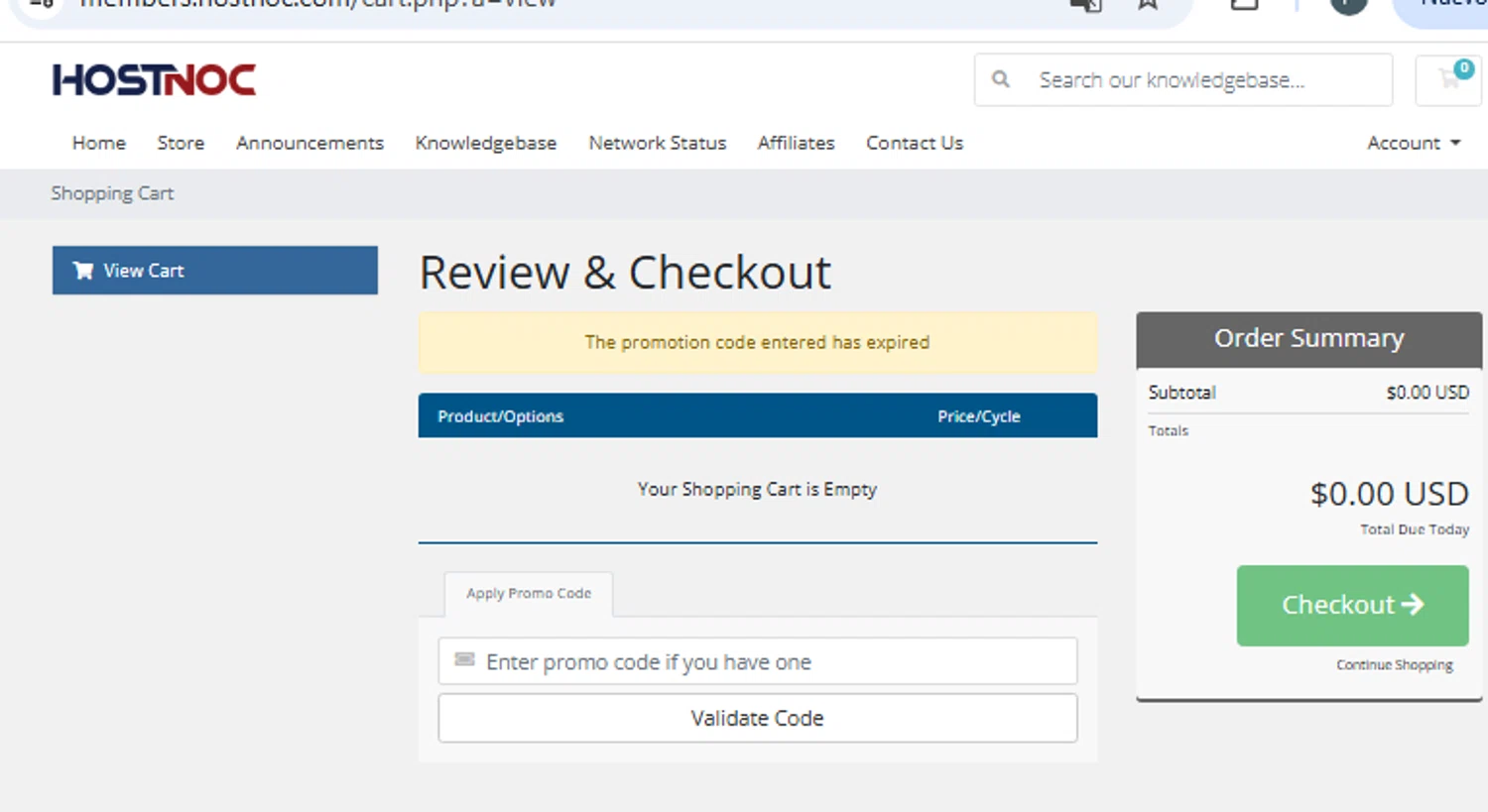Open Affiliates menu item
Viewport: 1488px width, 812px height.
[x=797, y=143]
